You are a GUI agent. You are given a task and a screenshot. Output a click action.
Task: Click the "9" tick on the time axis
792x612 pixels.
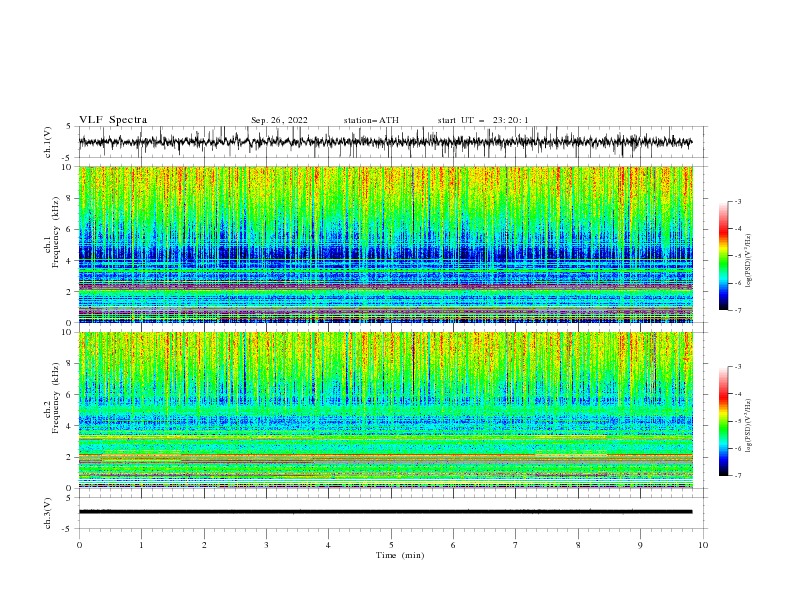[640, 545]
